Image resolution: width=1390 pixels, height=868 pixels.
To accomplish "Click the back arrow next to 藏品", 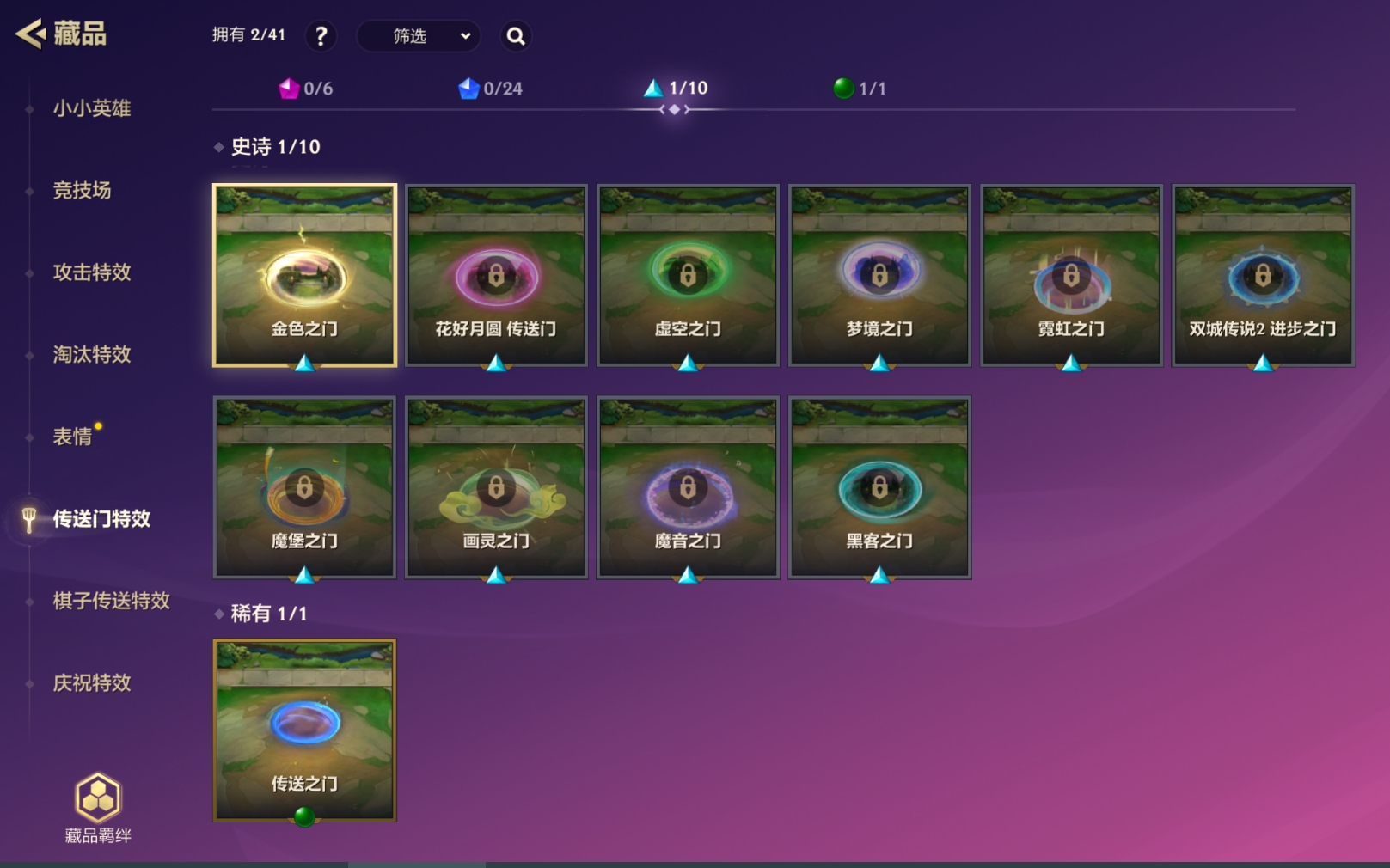I will 31,34.
